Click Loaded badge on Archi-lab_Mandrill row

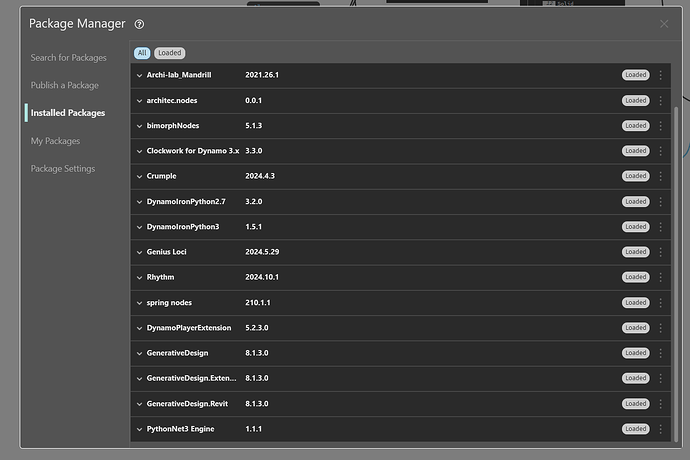point(635,75)
